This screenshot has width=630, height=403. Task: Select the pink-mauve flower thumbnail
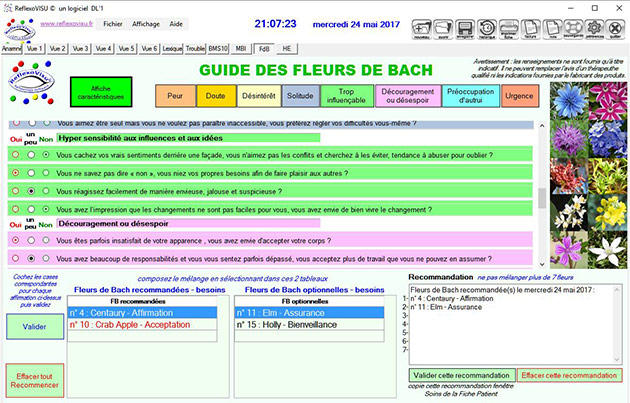click(569, 250)
